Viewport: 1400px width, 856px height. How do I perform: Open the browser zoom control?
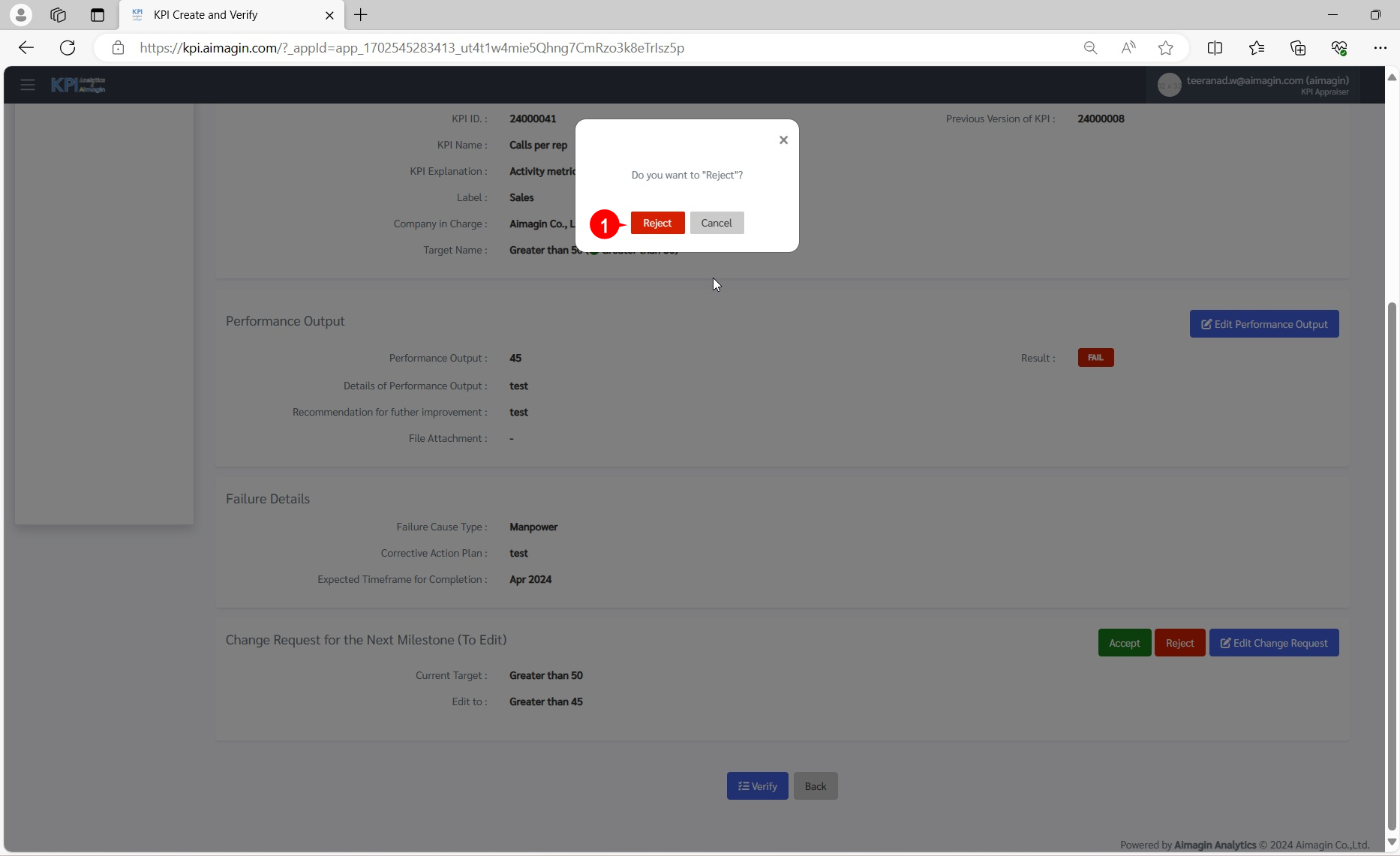coord(1090,48)
